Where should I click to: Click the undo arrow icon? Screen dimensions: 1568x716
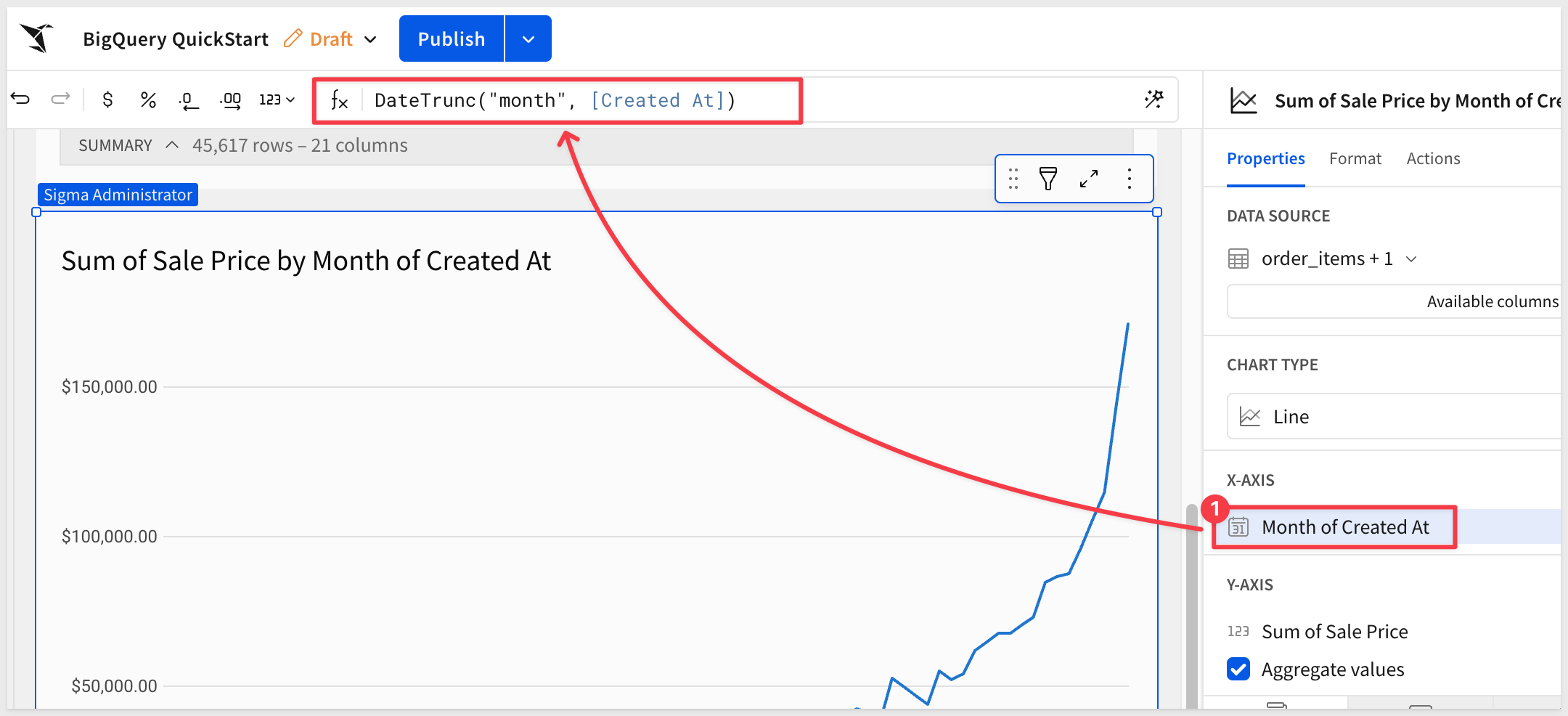coord(20,99)
